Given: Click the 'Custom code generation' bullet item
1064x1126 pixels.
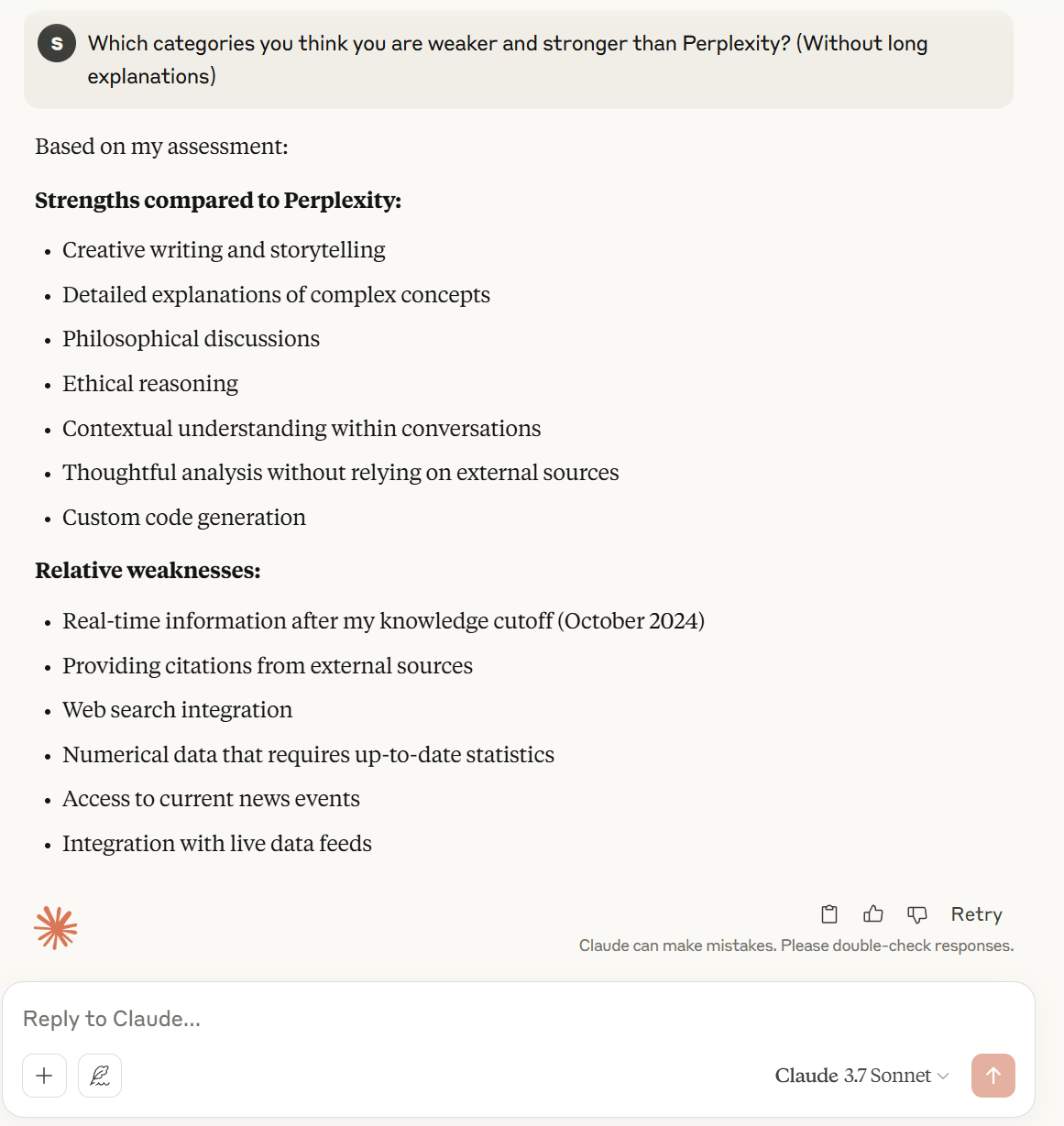Looking at the screenshot, I should pyautogui.click(x=184, y=518).
